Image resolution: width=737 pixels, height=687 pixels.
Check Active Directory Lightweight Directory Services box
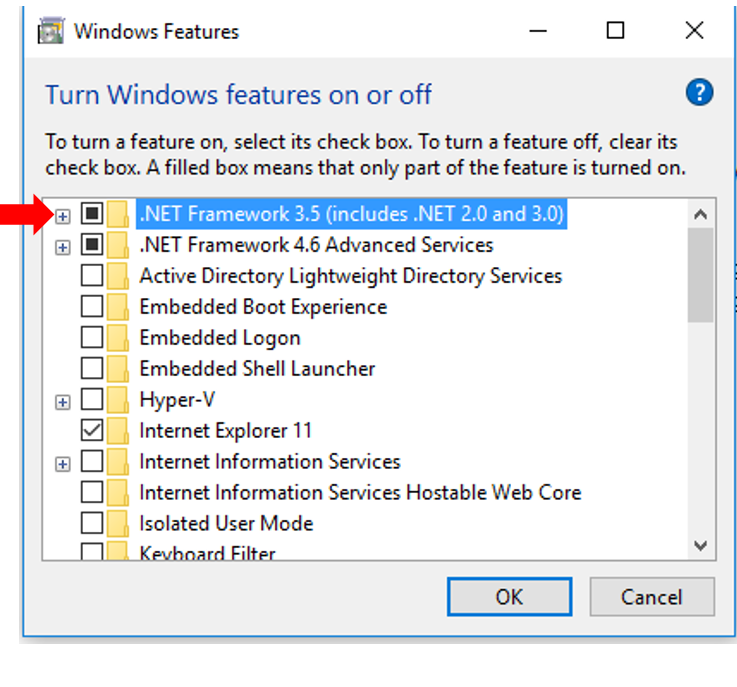[92, 276]
